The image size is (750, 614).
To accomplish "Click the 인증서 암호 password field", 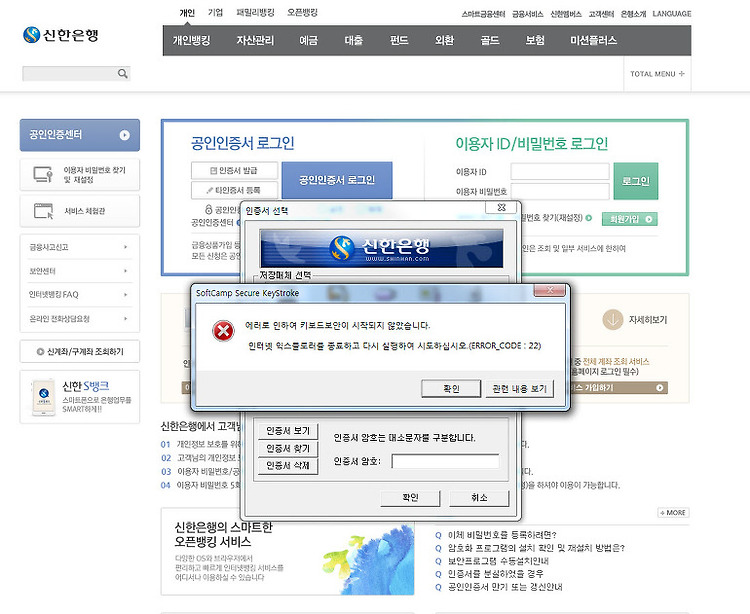I will (x=445, y=461).
